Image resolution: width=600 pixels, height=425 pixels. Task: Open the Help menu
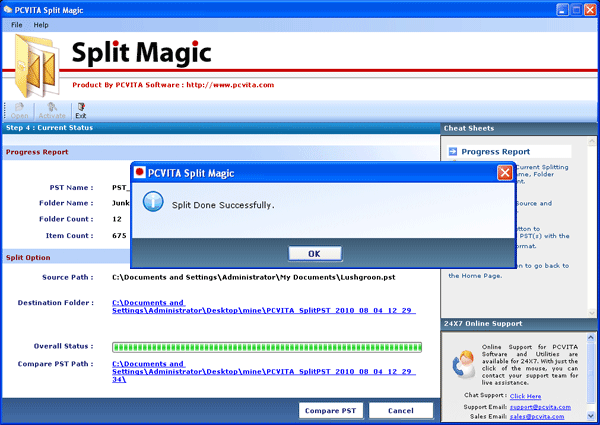coord(41,24)
